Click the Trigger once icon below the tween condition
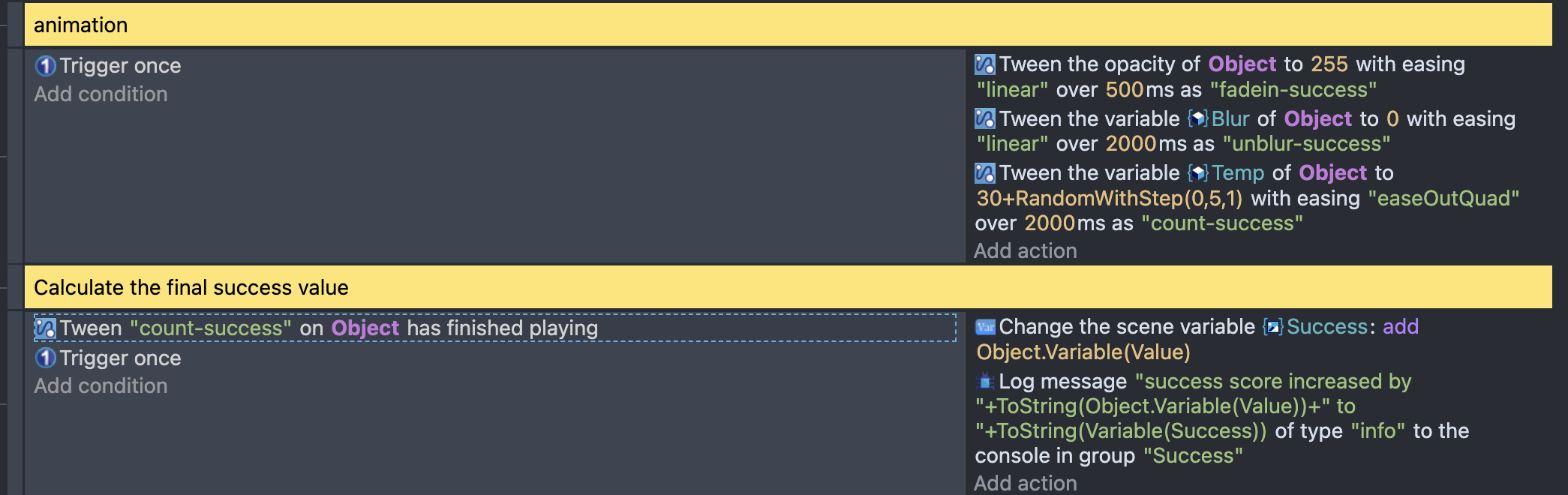This screenshot has width=1568, height=495. point(46,358)
